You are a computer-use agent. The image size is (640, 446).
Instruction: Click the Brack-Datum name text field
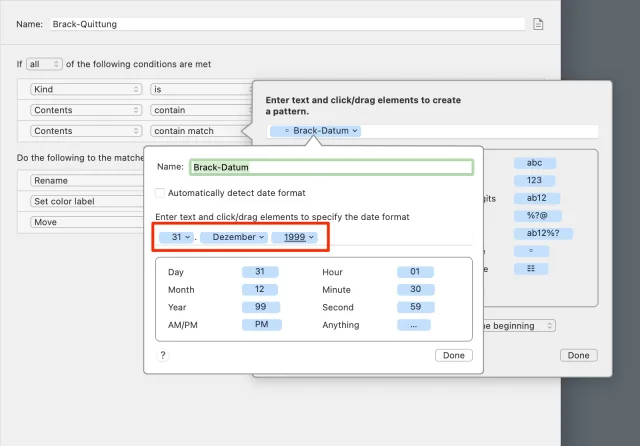(x=330, y=167)
